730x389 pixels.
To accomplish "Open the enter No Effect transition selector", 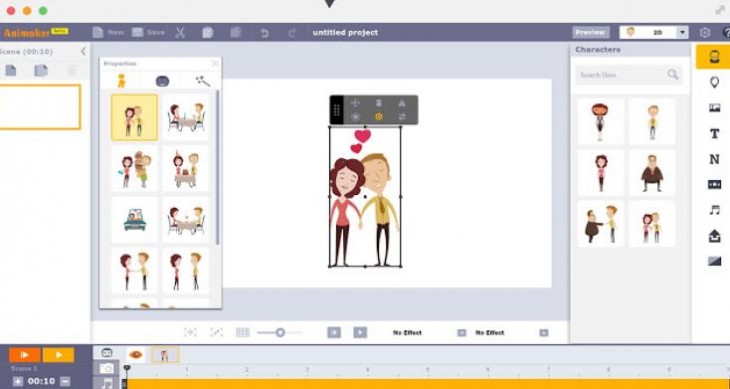I will (407, 333).
